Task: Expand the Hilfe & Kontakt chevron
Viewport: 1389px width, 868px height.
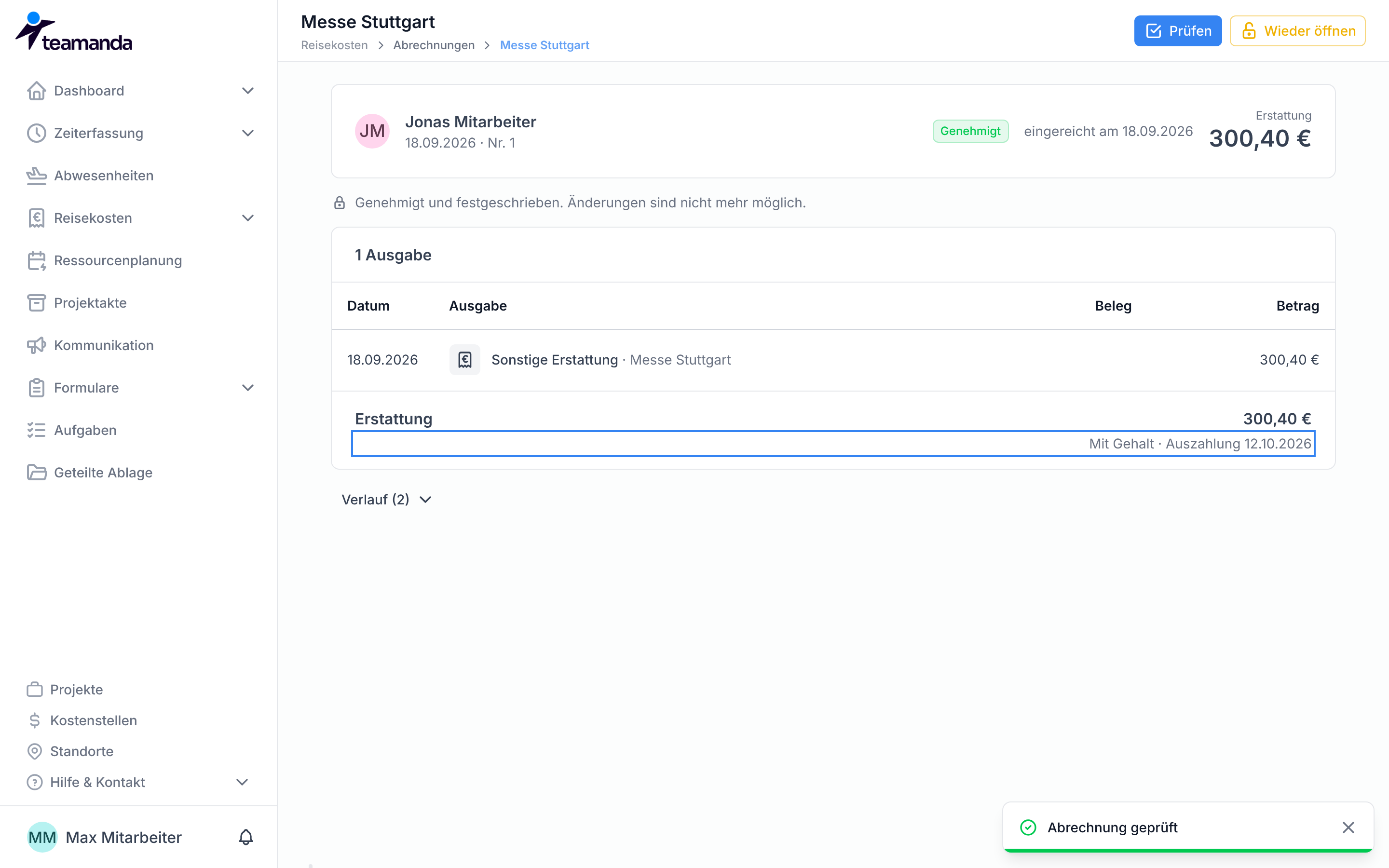Action: point(242,783)
